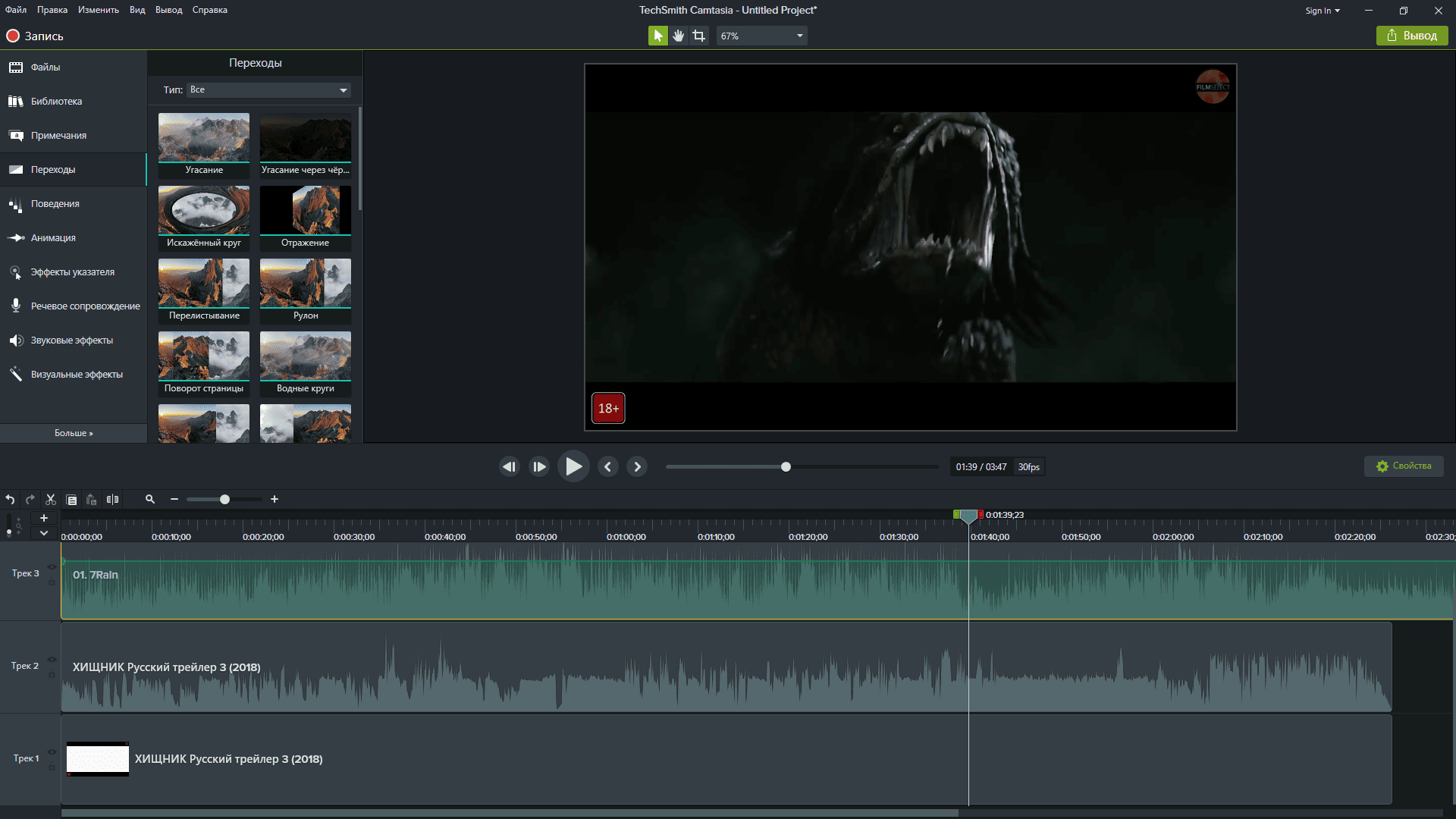
Task: Undo the last timeline action
Action: 10,499
